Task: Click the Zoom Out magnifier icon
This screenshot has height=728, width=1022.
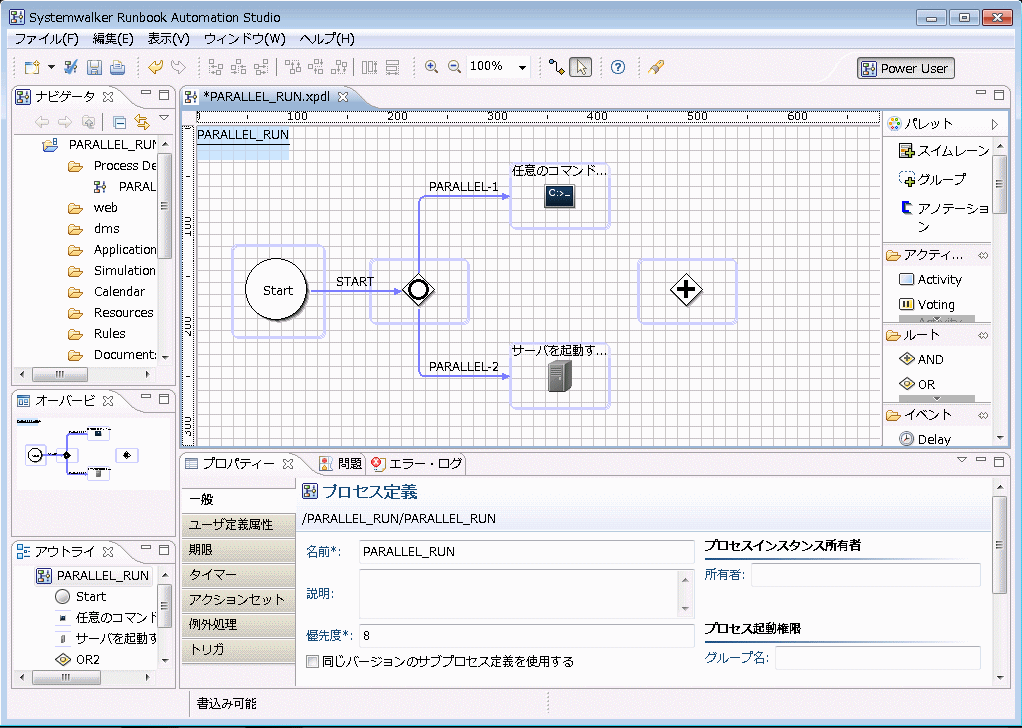Action: (454, 67)
